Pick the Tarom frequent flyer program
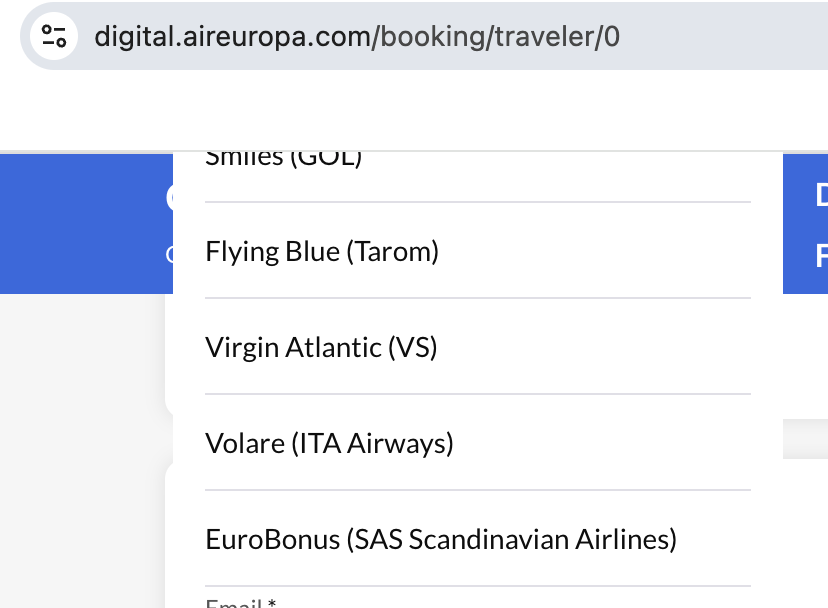The image size is (828, 608). (322, 251)
